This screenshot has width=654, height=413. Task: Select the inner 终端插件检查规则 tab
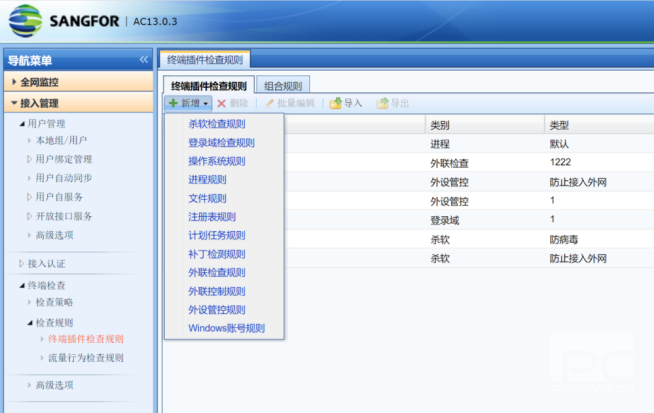[209, 86]
